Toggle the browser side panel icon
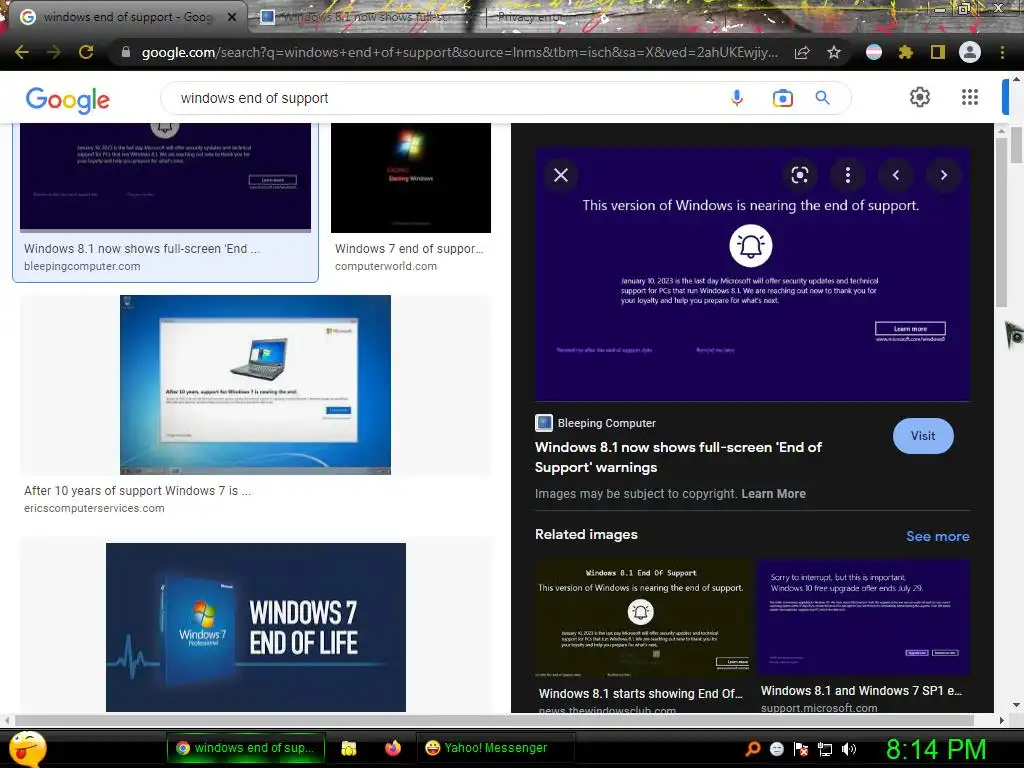Viewport: 1024px width, 768px height. pyautogui.click(x=938, y=52)
